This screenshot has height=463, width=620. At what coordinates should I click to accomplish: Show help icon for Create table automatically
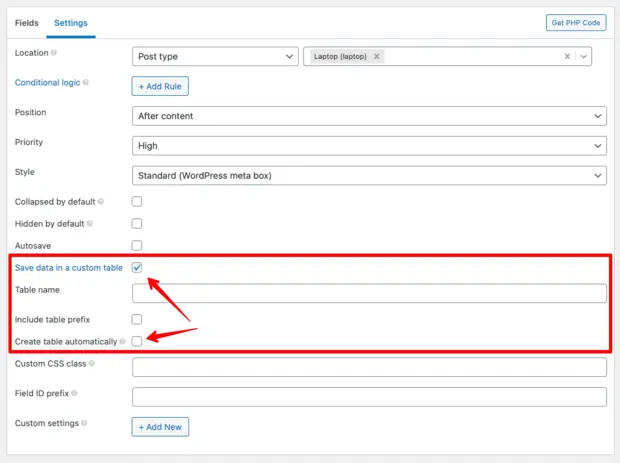click(123, 341)
